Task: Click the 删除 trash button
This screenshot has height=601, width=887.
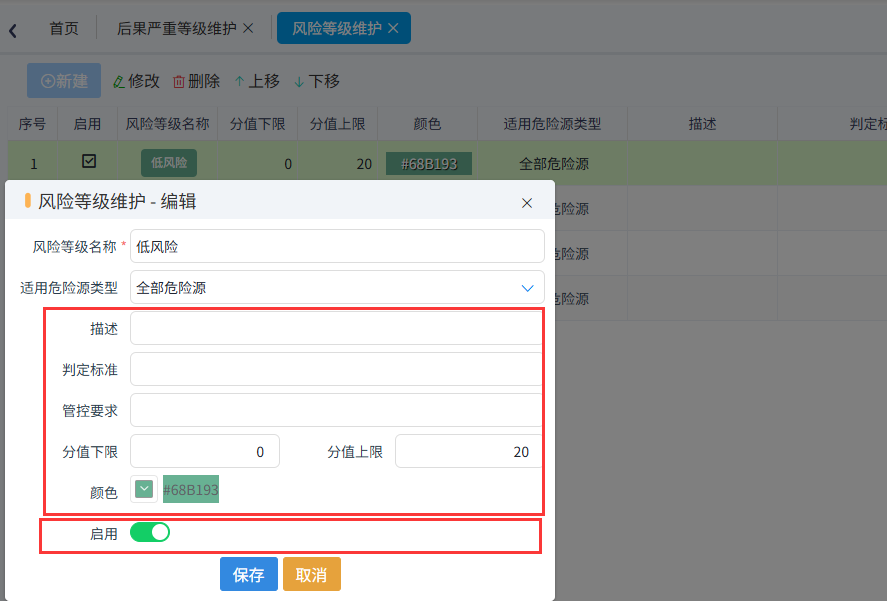Action: point(196,81)
